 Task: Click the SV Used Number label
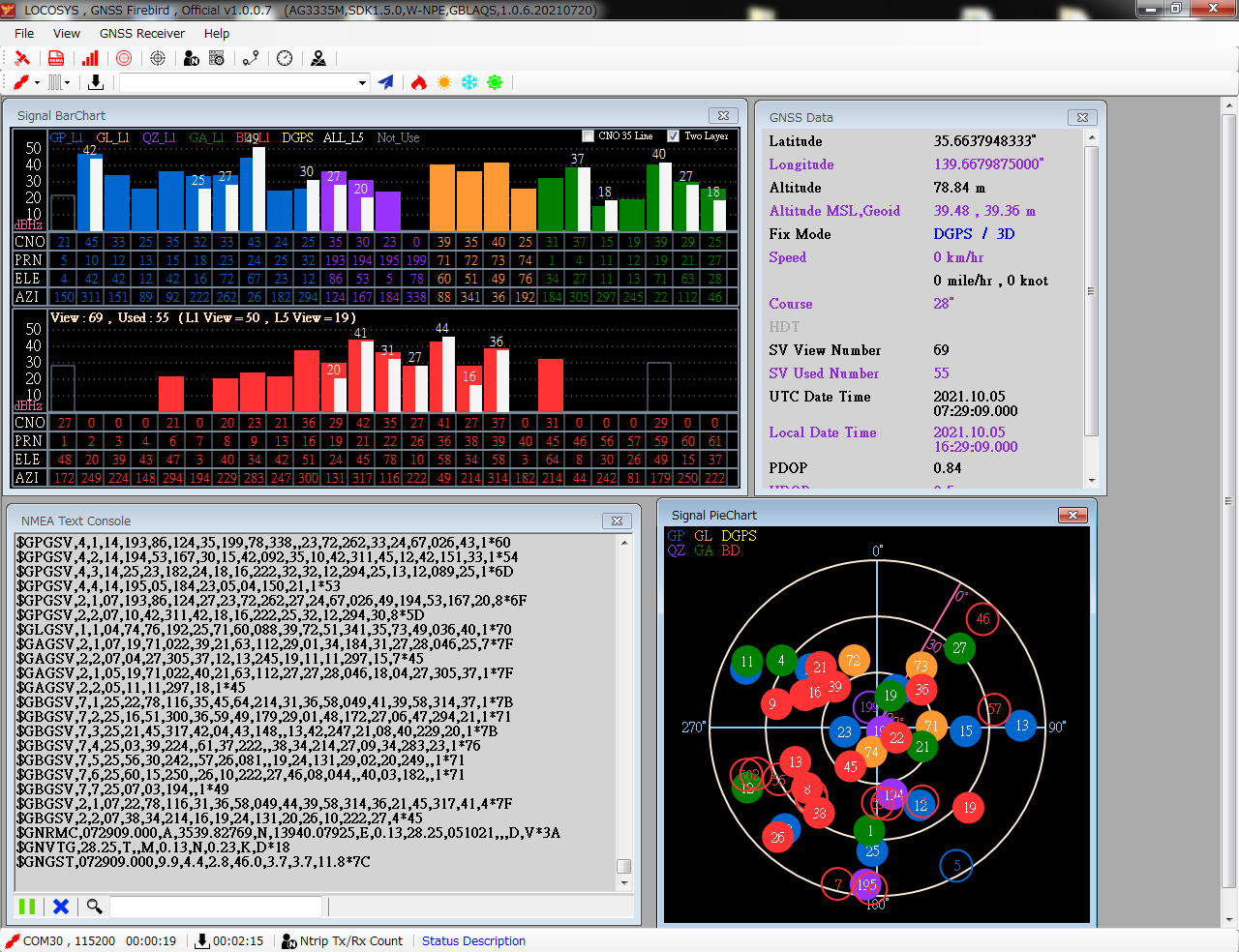tap(824, 373)
